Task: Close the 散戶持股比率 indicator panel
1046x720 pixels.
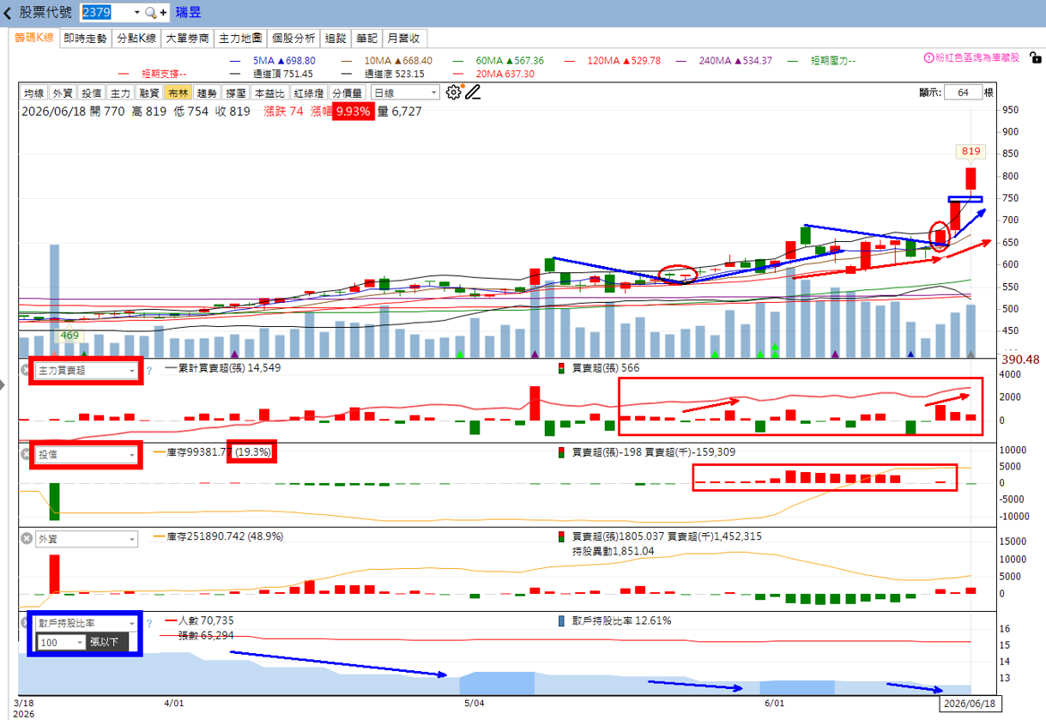Action: (x=24, y=623)
